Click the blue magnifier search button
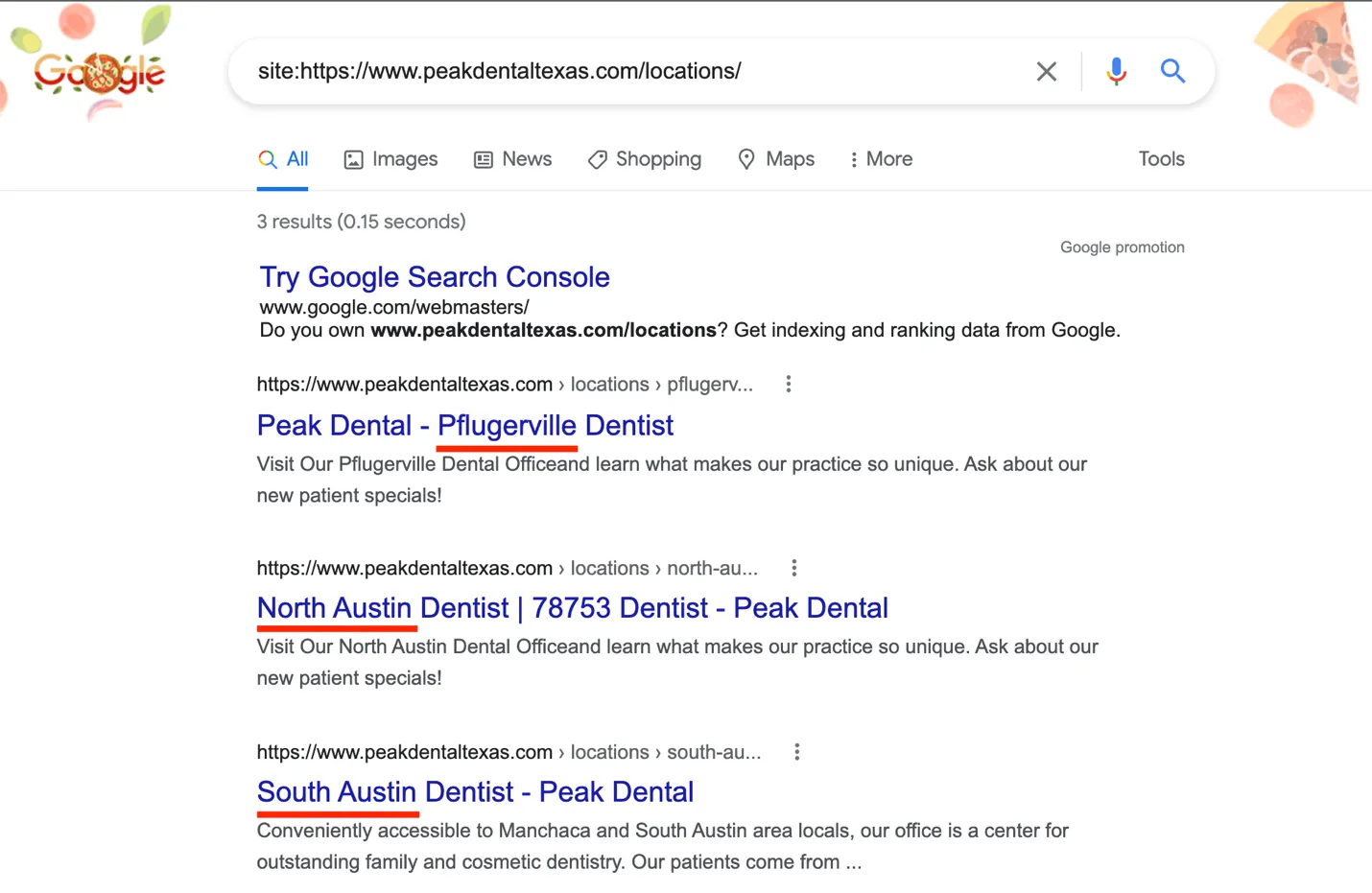Image resolution: width=1372 pixels, height=893 pixels. coord(1172,71)
